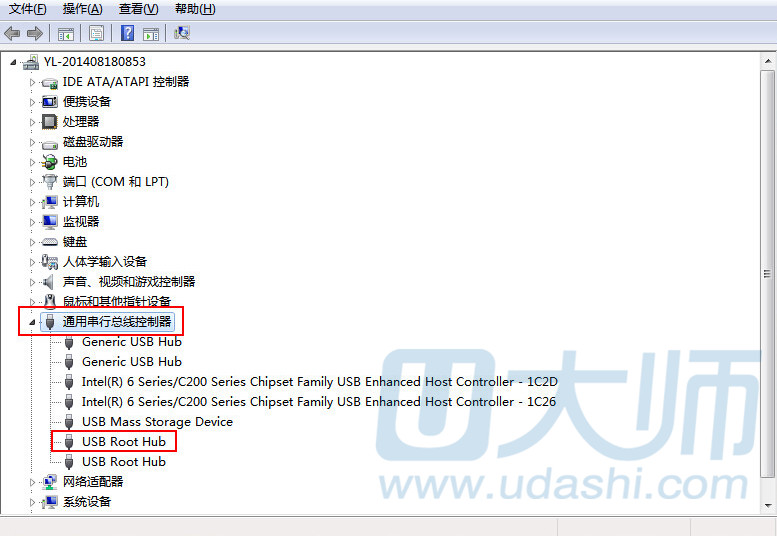
Task: Click the 计算机 category icon
Action: point(50,202)
